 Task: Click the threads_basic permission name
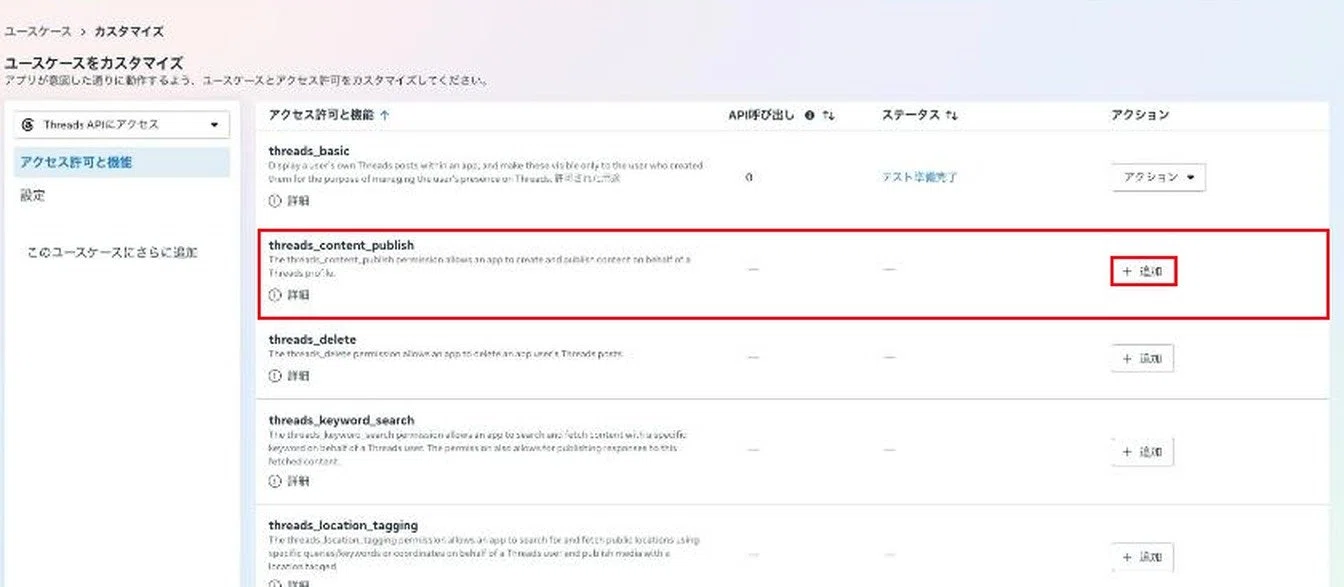[x=309, y=151]
